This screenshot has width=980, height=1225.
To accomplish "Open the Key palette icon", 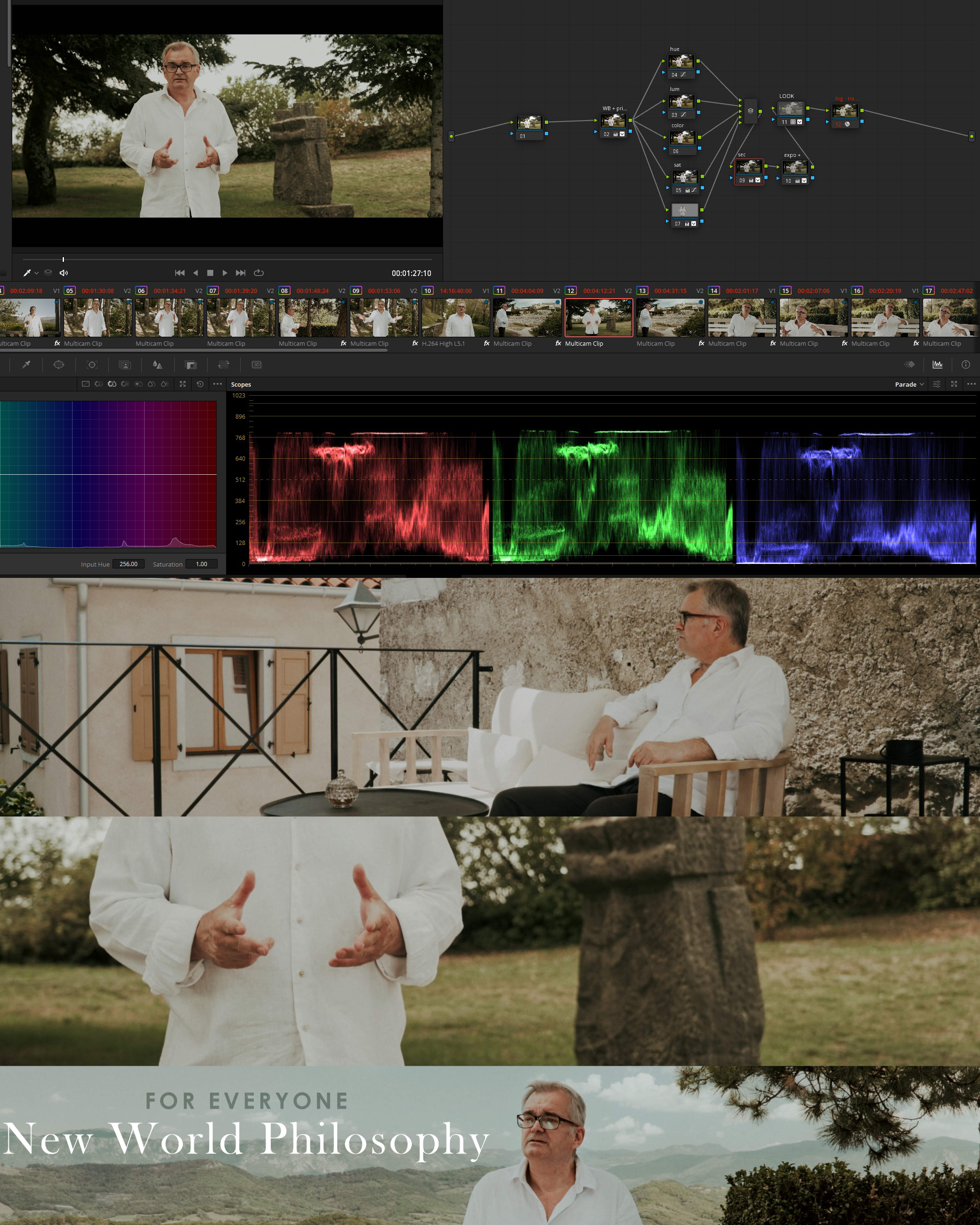I will (x=191, y=365).
